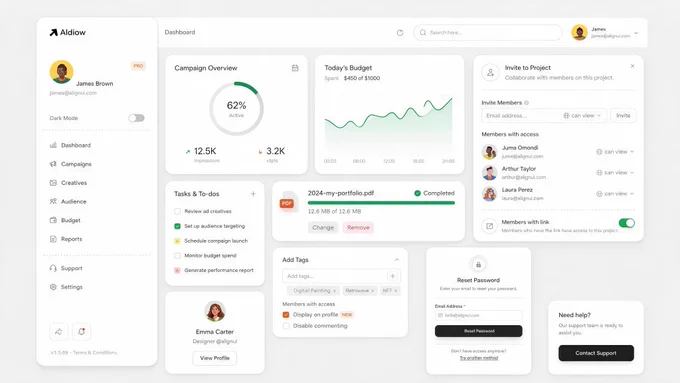Click the refresh icon in top bar

[x=400, y=33]
